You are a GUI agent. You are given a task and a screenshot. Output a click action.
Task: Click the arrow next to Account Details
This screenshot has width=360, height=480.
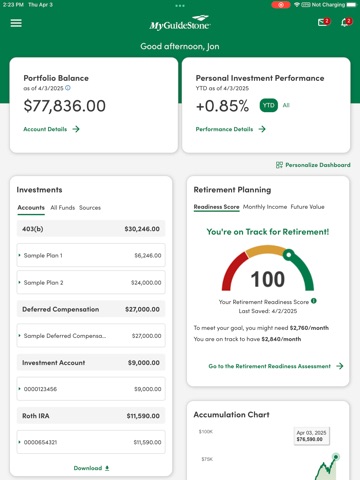[x=76, y=129]
